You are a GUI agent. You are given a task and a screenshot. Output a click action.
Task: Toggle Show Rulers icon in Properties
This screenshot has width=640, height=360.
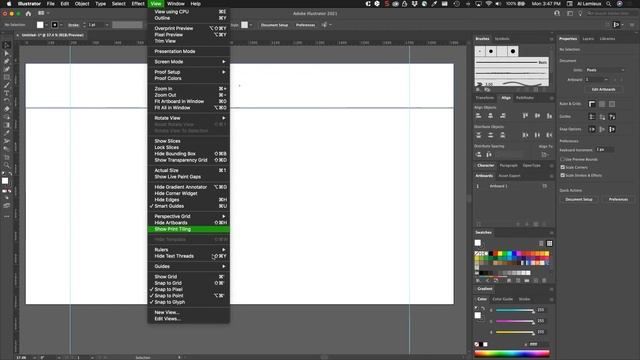click(x=592, y=104)
